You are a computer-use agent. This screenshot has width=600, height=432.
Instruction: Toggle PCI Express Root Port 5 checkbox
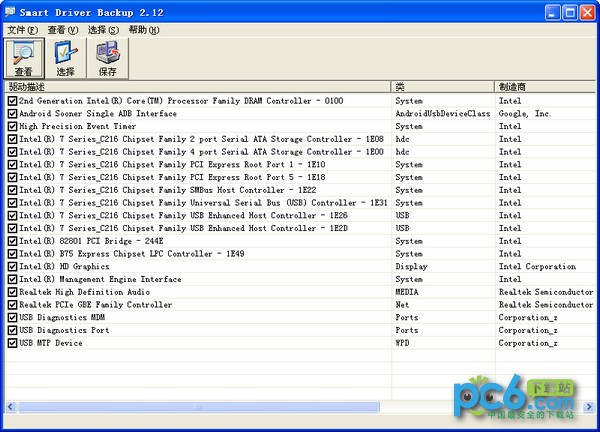point(12,178)
